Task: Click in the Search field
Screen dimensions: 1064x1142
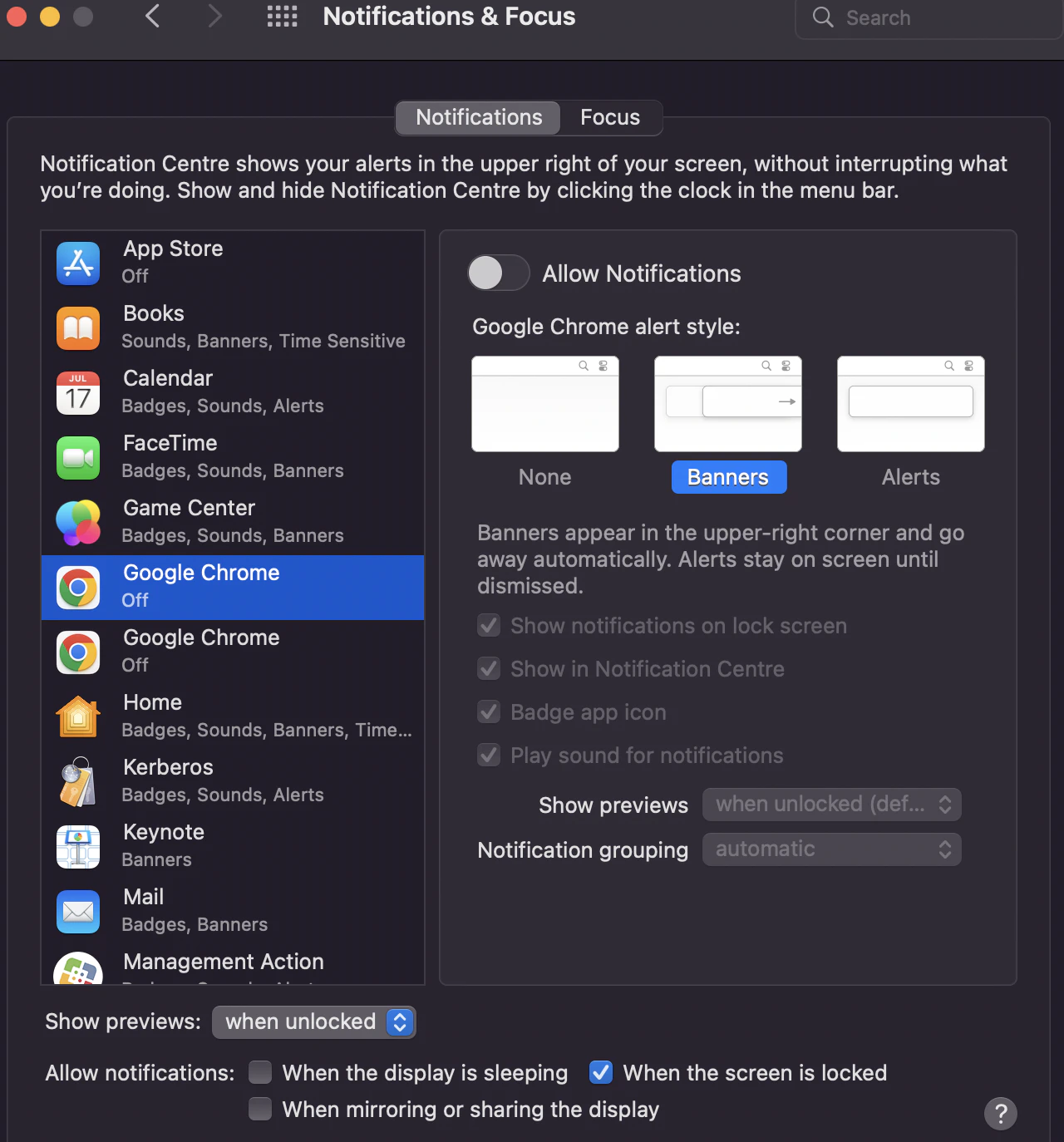Action: (929, 17)
